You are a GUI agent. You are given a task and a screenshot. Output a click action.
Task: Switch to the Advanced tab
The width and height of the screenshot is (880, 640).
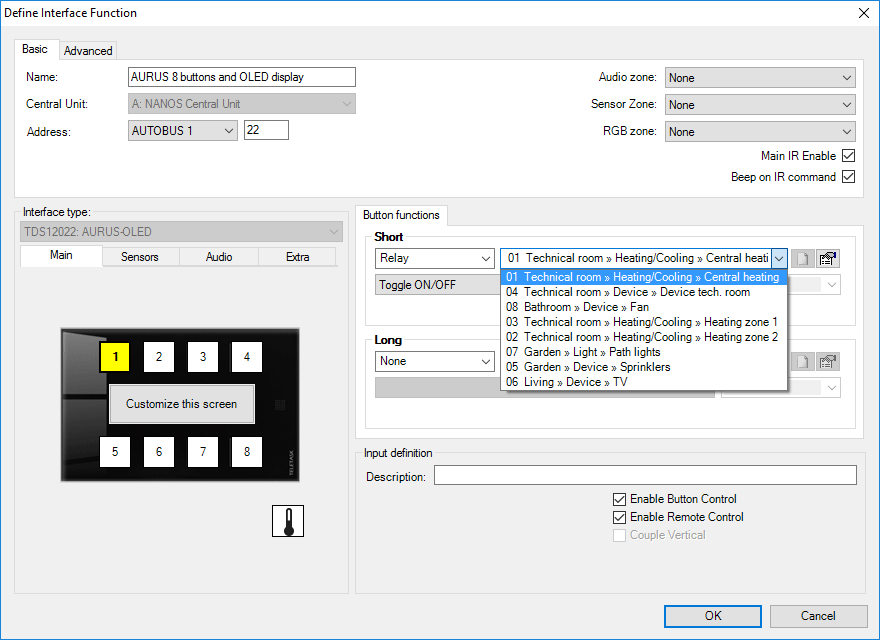pyautogui.click(x=88, y=50)
